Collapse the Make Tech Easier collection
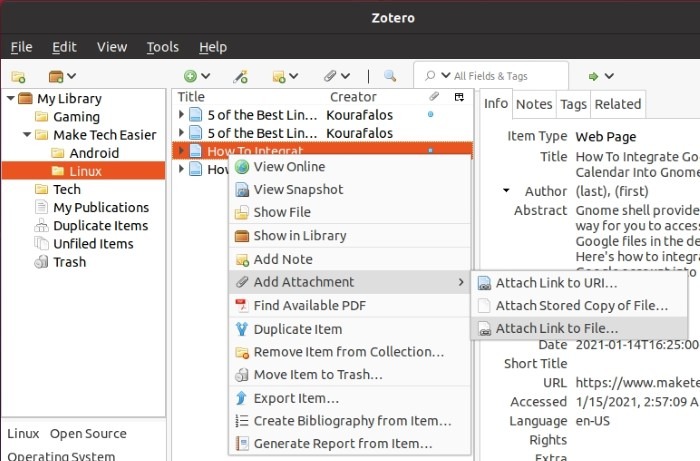Viewport: 700px width, 461px height. pyautogui.click(x=27, y=134)
